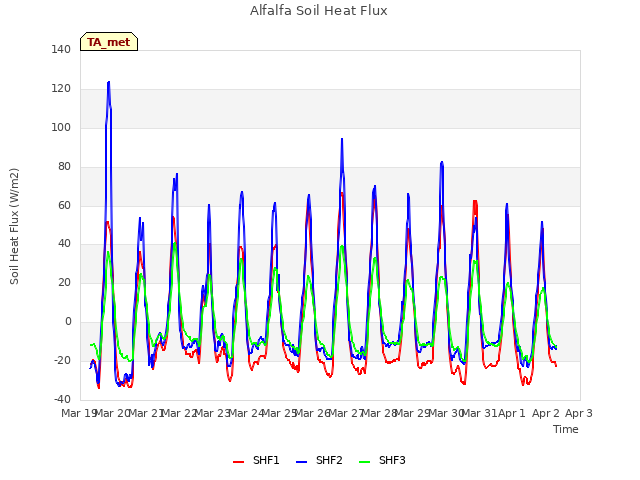Click the blue SHF2 legend line swatch
Image resolution: width=640 pixels, height=480 pixels.
coord(301,462)
